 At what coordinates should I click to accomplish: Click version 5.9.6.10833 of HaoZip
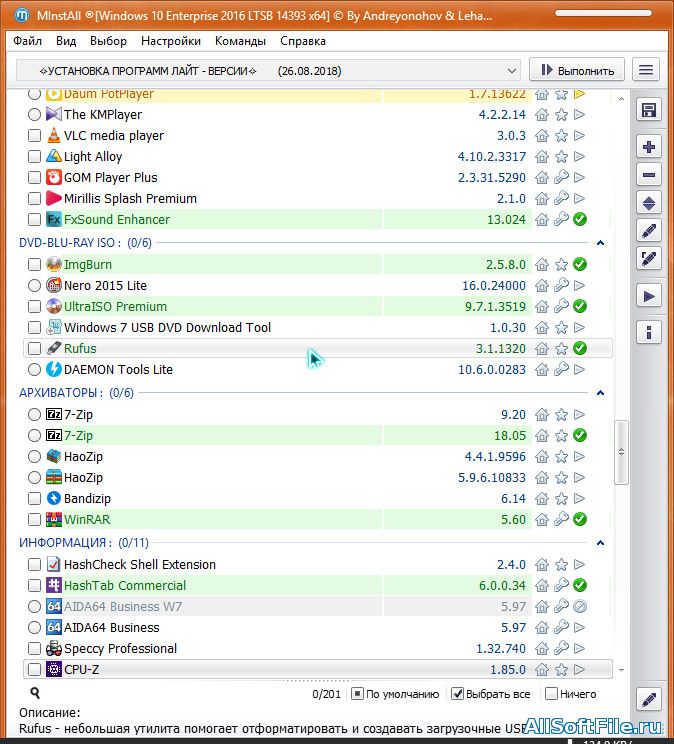click(492, 478)
